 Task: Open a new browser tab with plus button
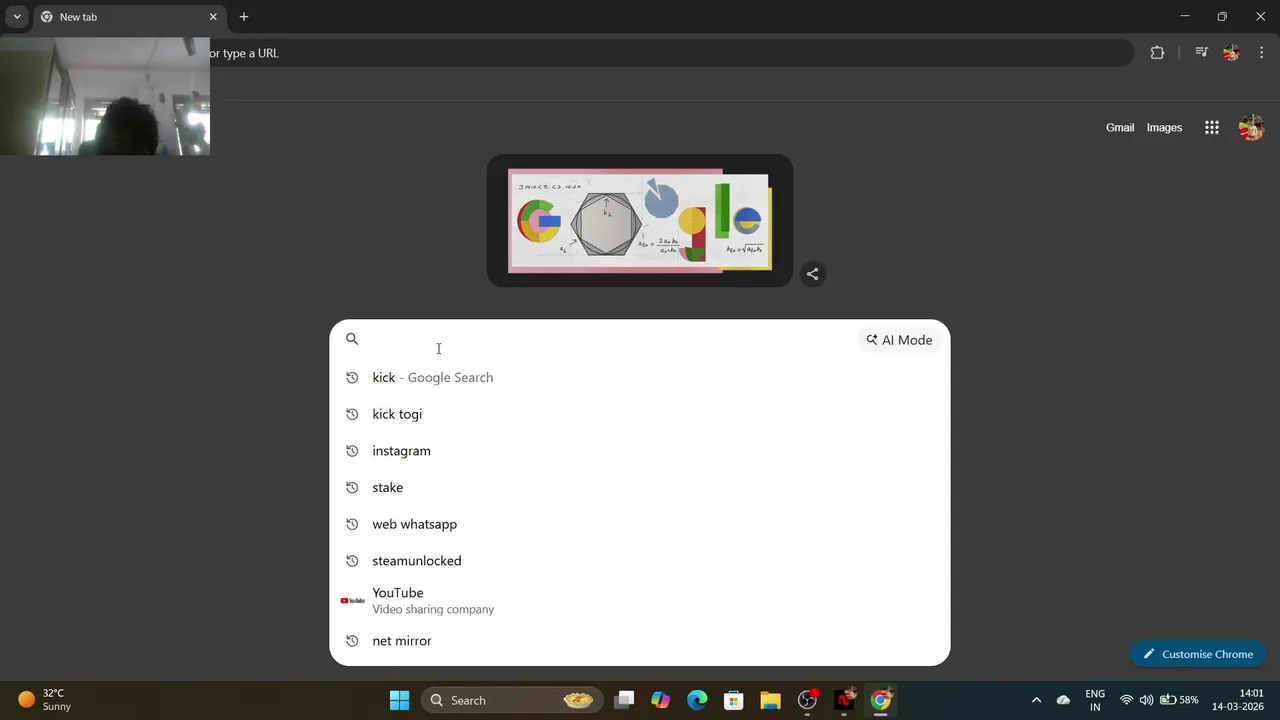click(244, 17)
